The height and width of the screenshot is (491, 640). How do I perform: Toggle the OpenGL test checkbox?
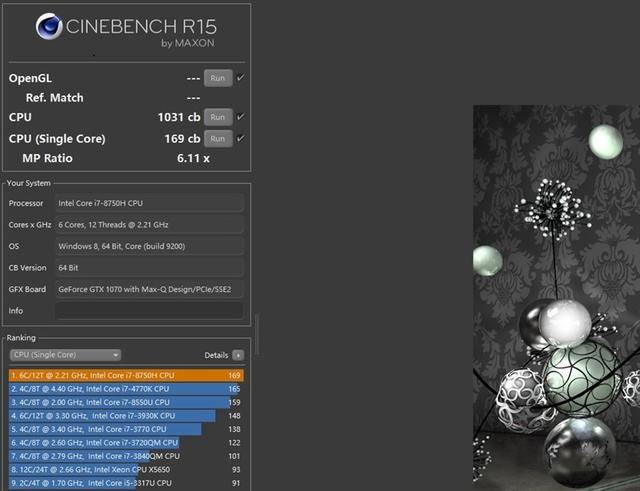tap(241, 77)
